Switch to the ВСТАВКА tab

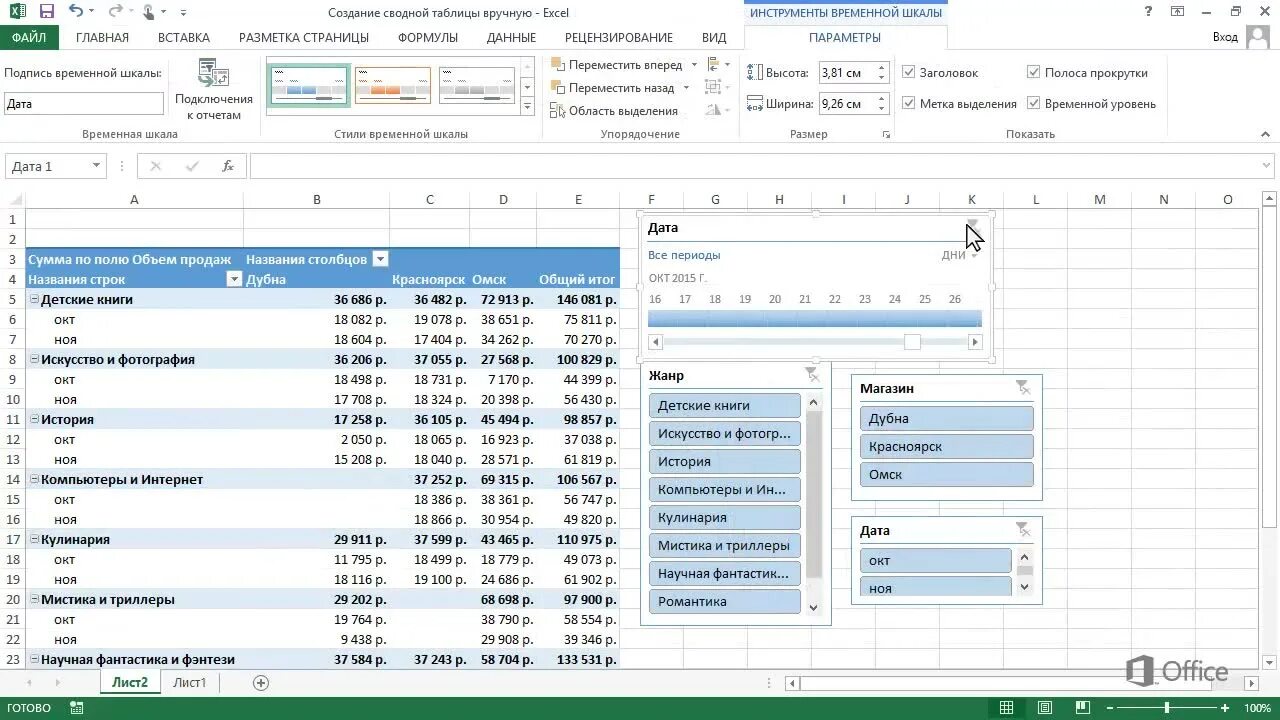click(184, 37)
